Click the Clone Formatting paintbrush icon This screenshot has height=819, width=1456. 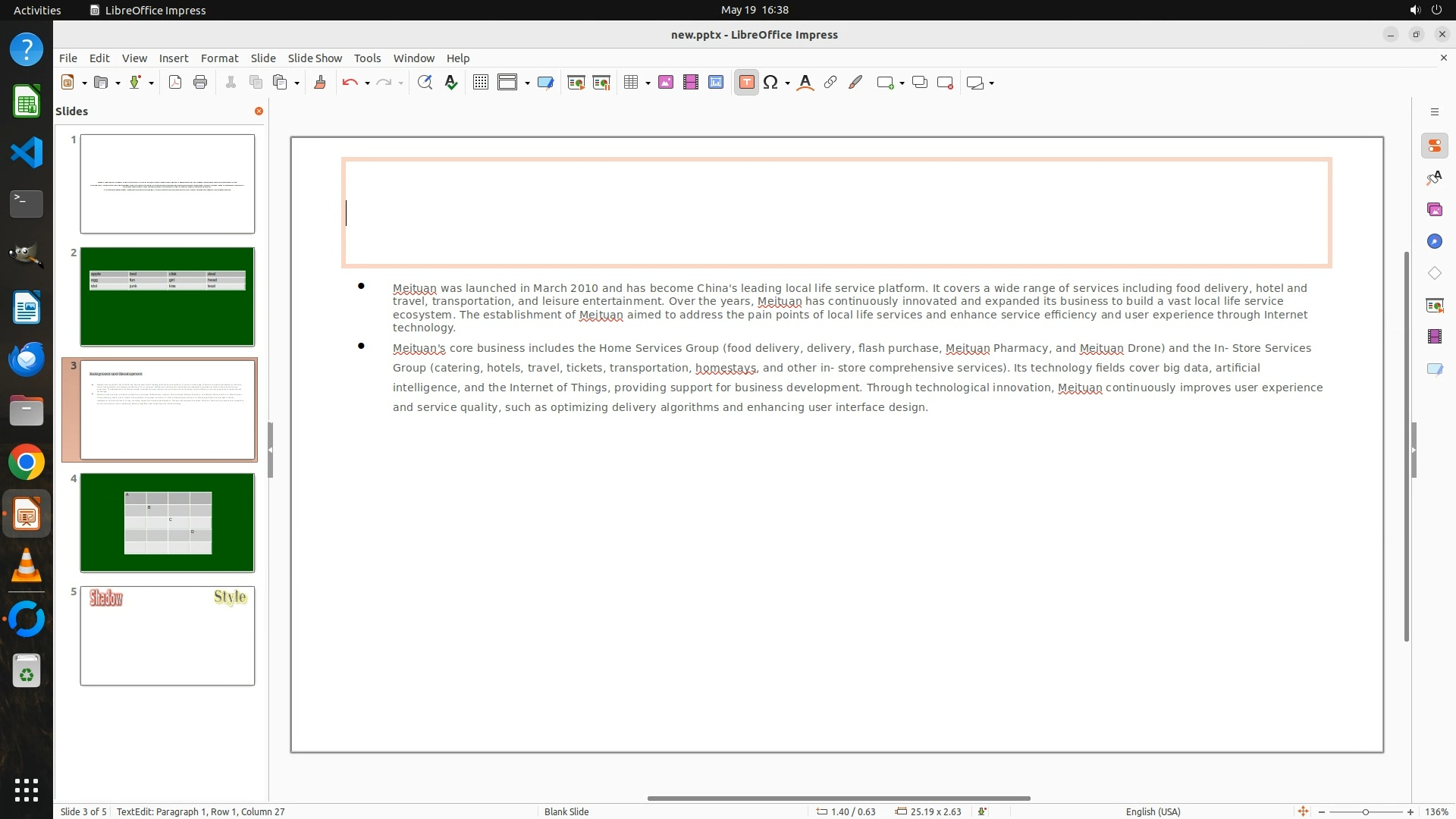pos(319,83)
